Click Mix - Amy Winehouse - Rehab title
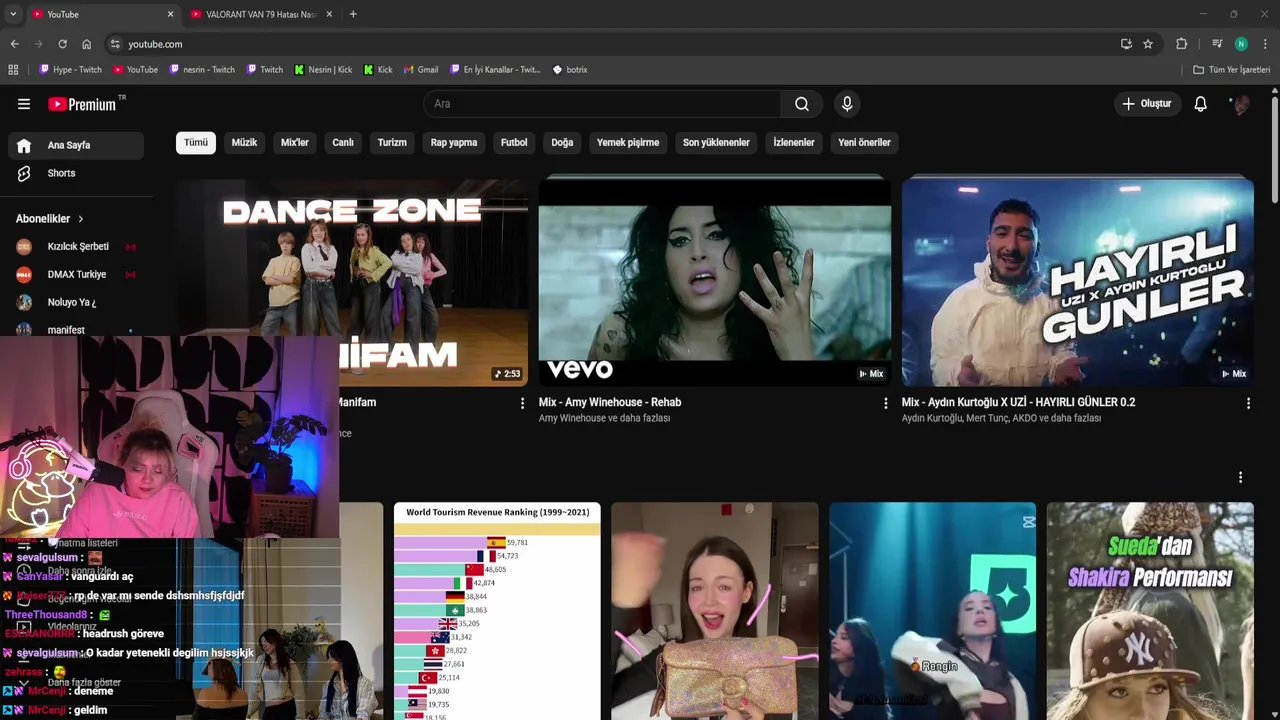 point(610,402)
